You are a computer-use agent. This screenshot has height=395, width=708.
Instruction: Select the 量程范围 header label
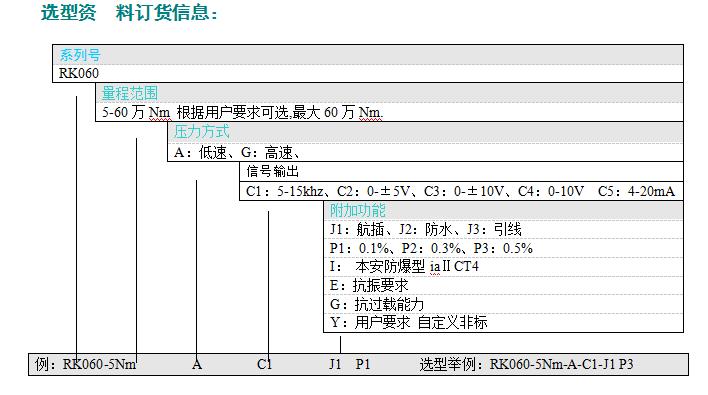tap(130, 93)
